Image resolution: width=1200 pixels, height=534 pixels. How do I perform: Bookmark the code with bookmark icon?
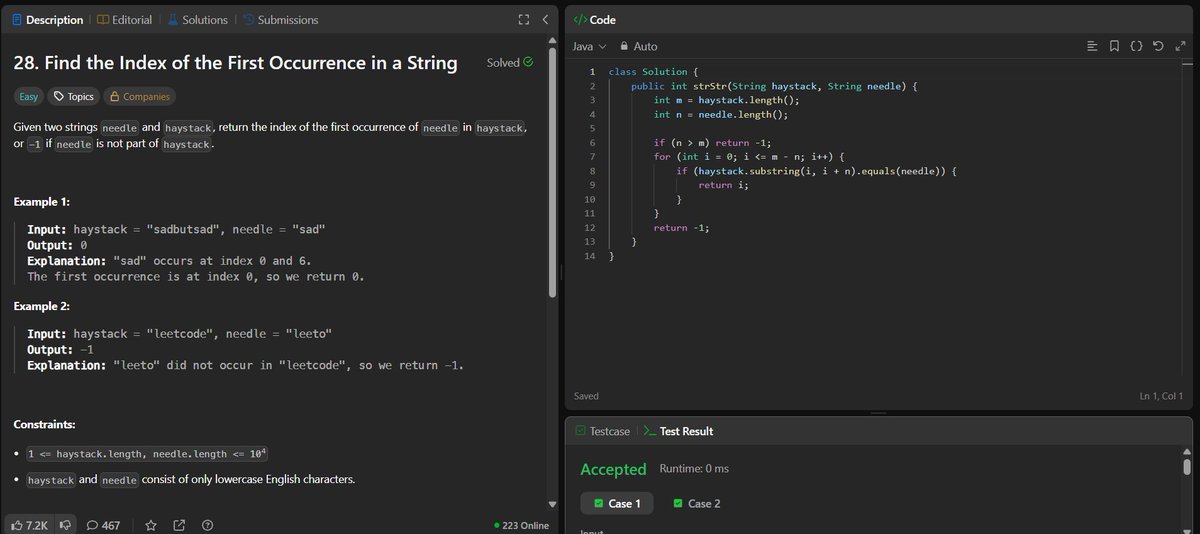1114,47
